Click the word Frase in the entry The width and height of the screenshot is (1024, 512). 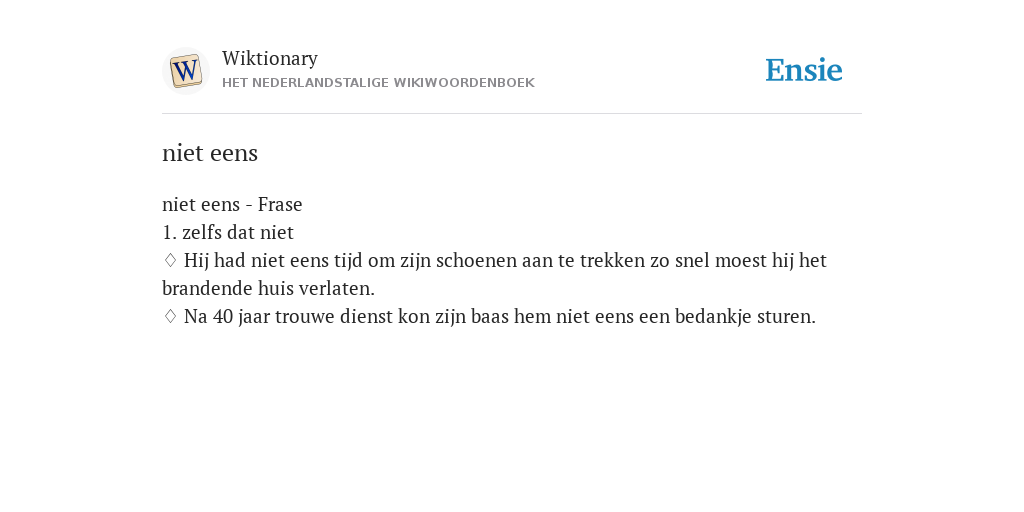coord(280,204)
